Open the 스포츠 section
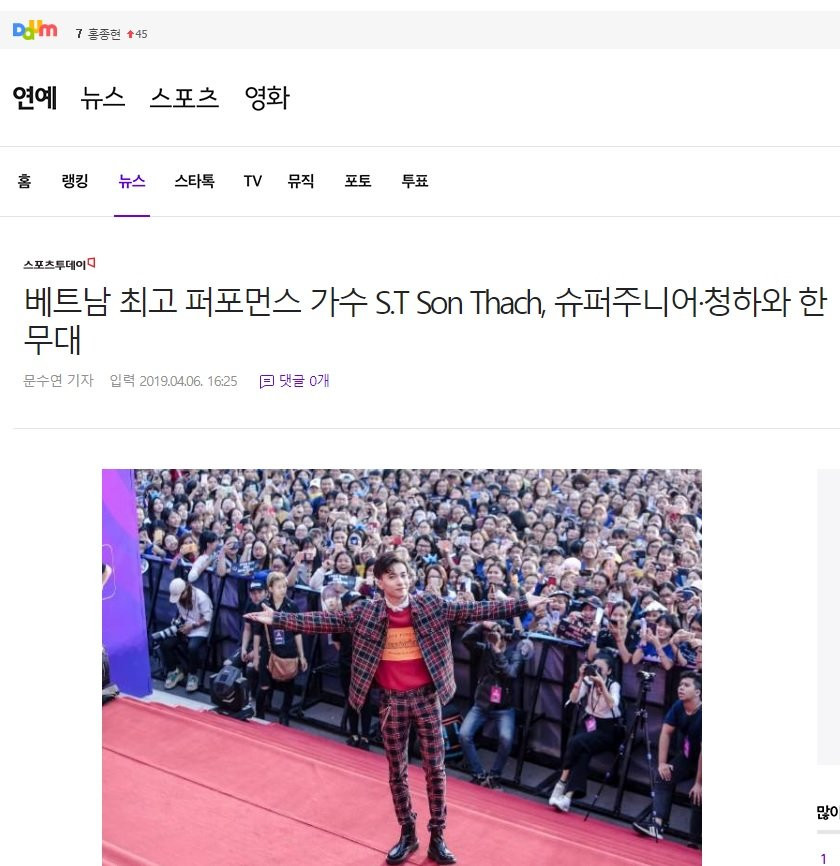This screenshot has width=840, height=866. [x=184, y=98]
